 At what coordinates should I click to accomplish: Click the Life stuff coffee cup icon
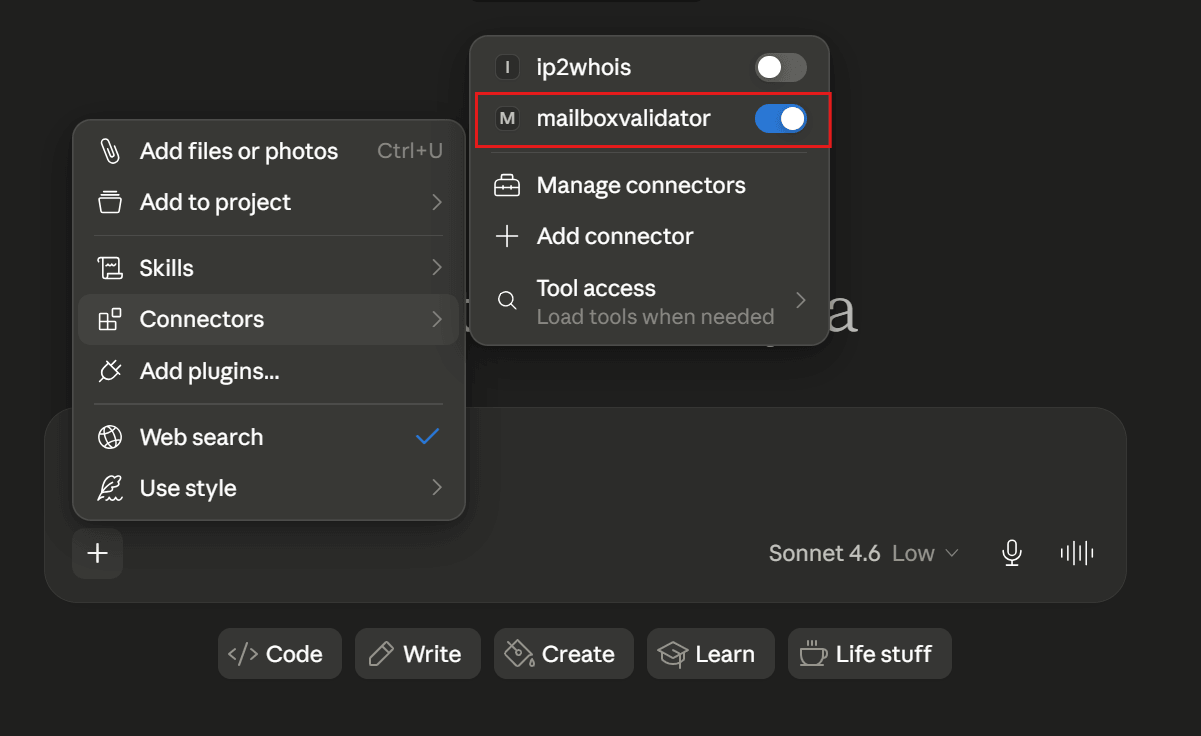tap(813, 654)
